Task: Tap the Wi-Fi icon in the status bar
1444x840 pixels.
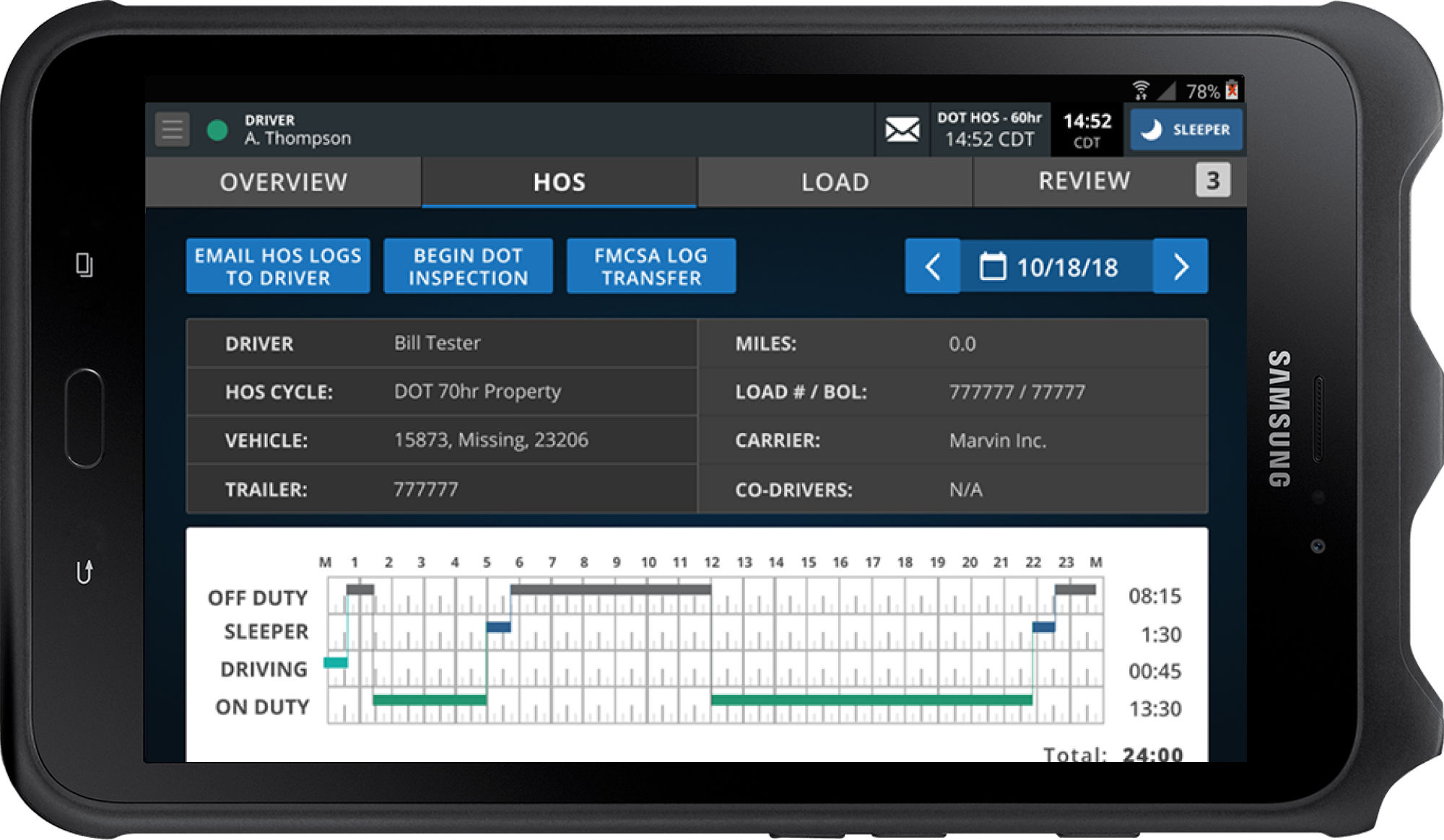Action: 1141,90
